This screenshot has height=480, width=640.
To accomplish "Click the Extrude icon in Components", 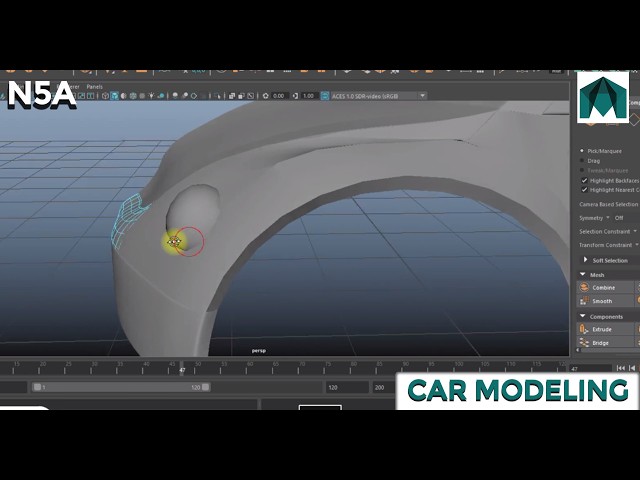I will pyautogui.click(x=584, y=329).
